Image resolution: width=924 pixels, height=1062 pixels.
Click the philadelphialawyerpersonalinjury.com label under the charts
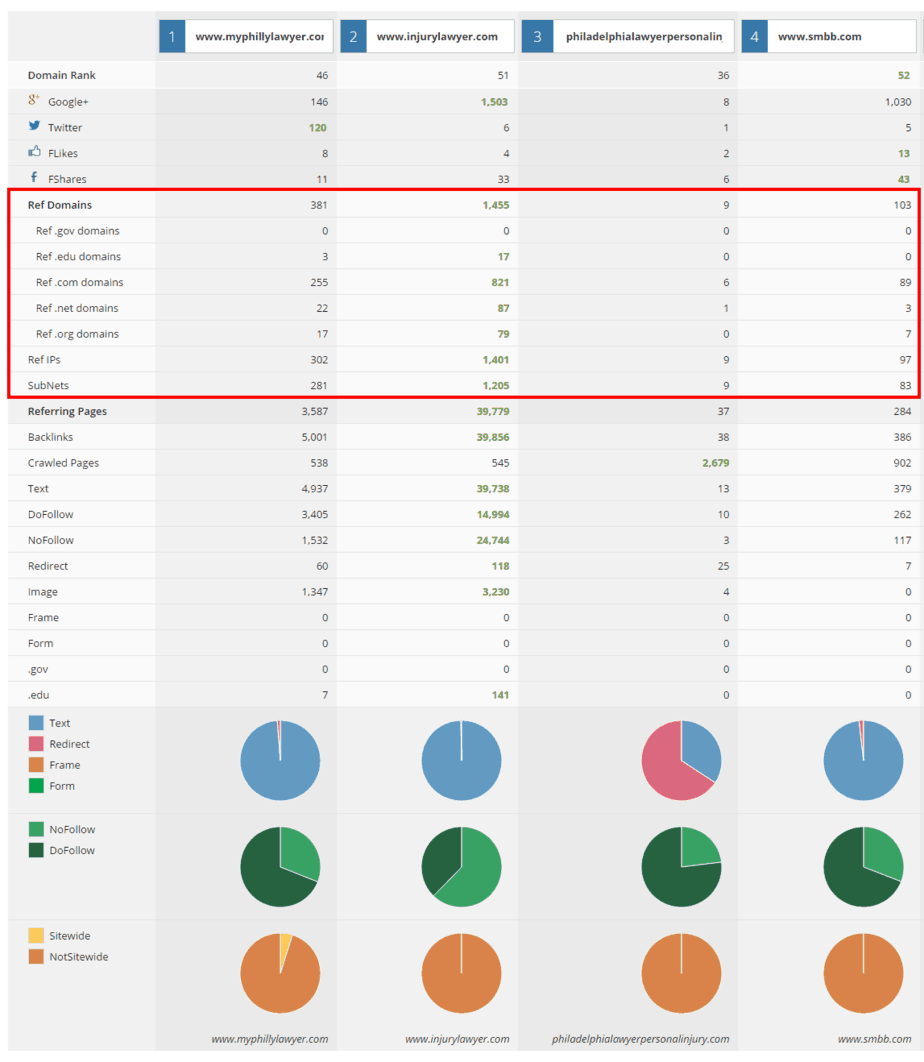tap(640, 1038)
